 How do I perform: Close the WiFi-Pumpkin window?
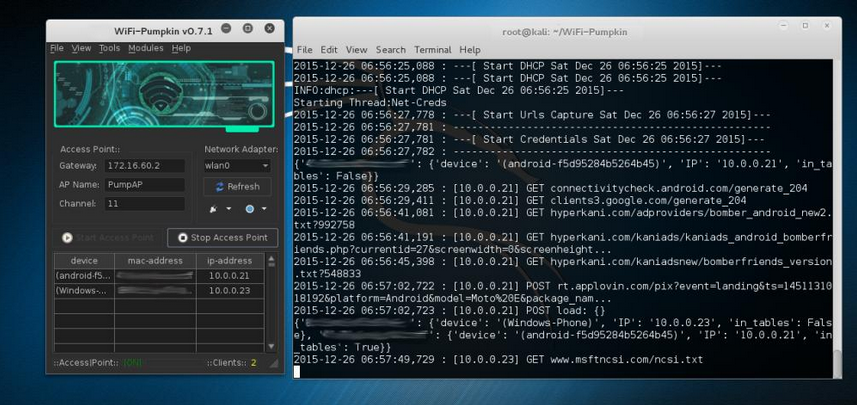(270, 29)
